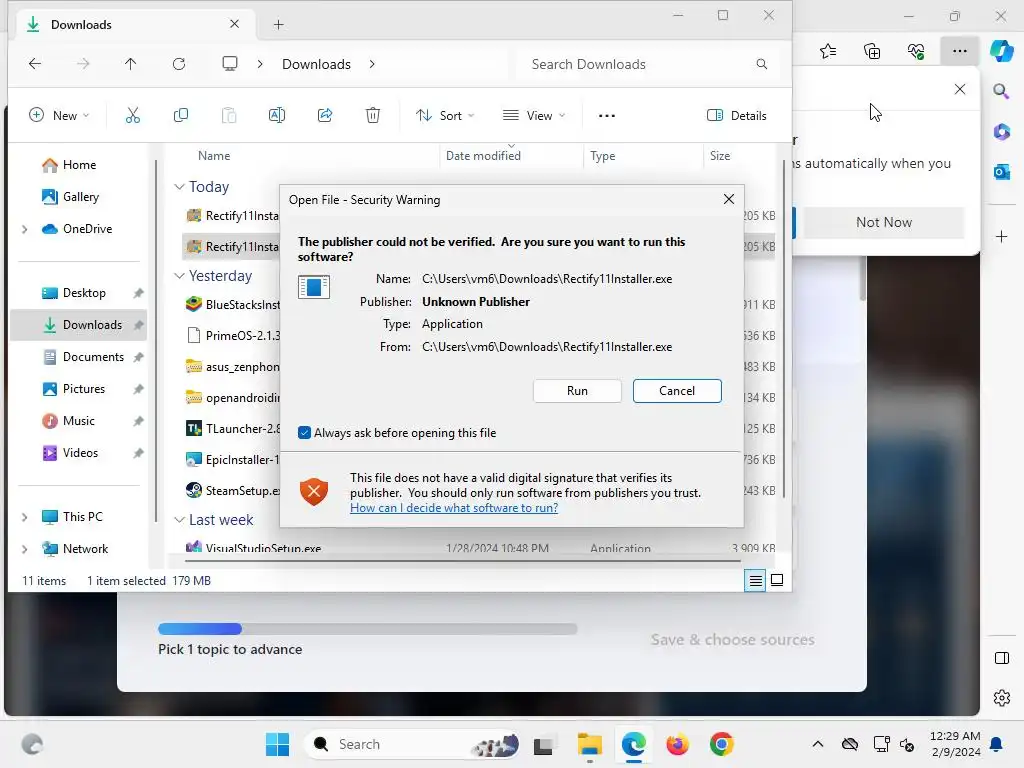1024x768 pixels.
Task: Collapse the Last week group
Action: pyautogui.click(x=180, y=520)
